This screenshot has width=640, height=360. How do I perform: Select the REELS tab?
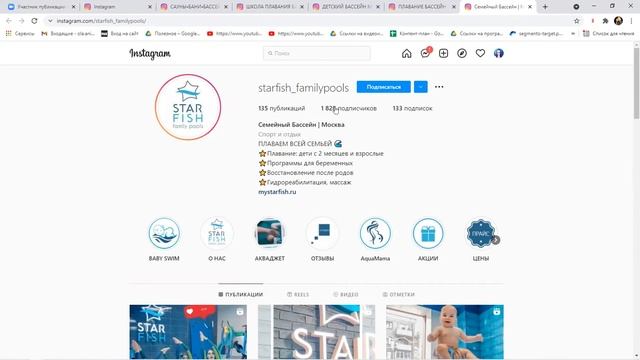(298, 294)
